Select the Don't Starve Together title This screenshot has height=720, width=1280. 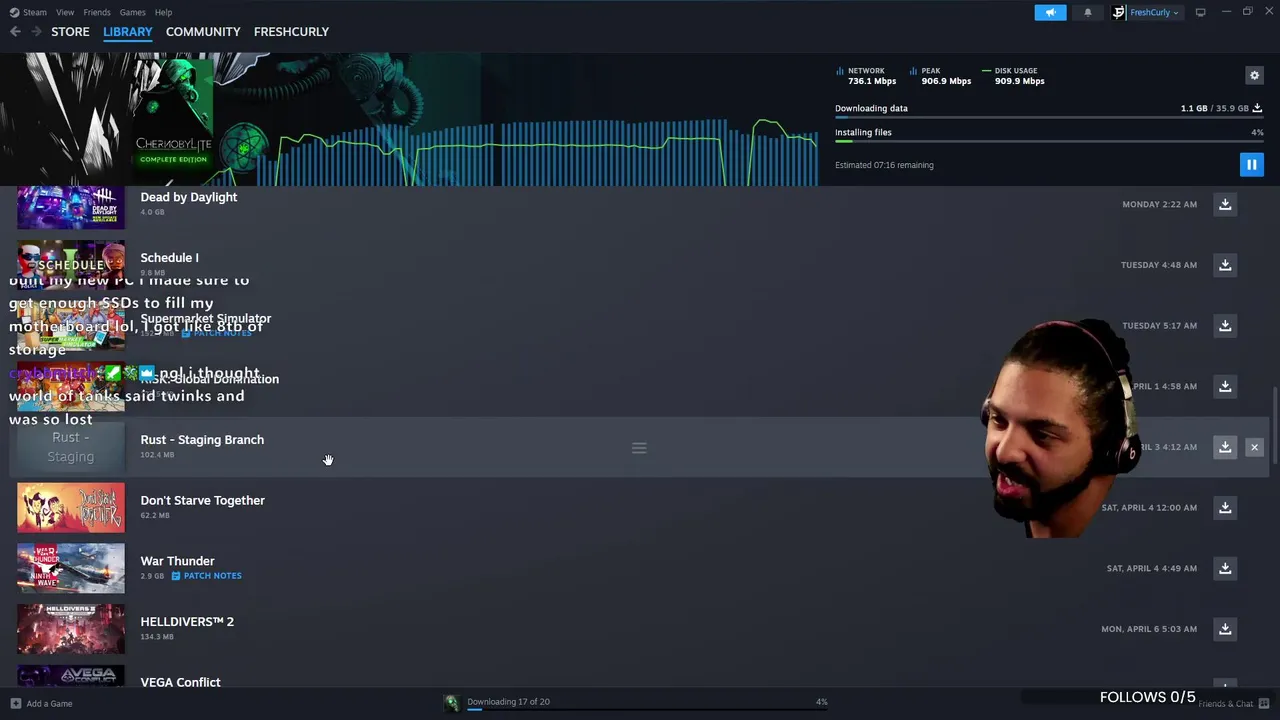click(x=202, y=500)
